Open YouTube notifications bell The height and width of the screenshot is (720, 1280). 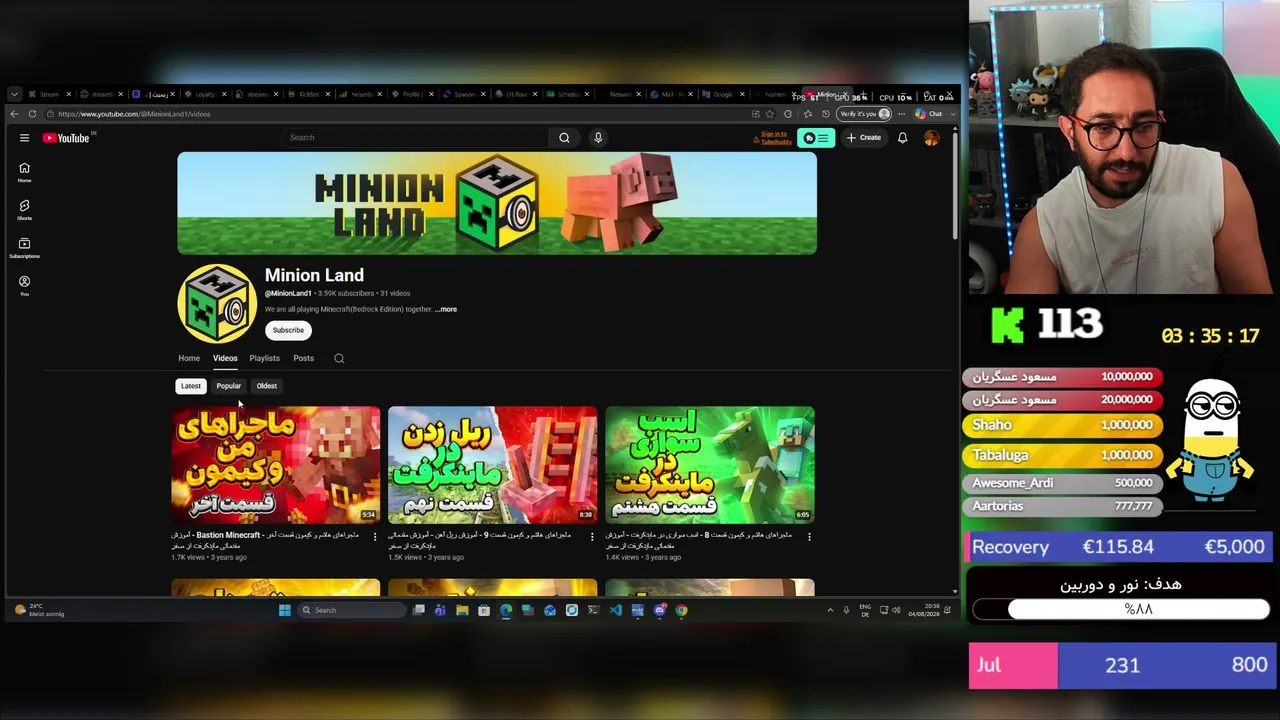[x=902, y=138]
